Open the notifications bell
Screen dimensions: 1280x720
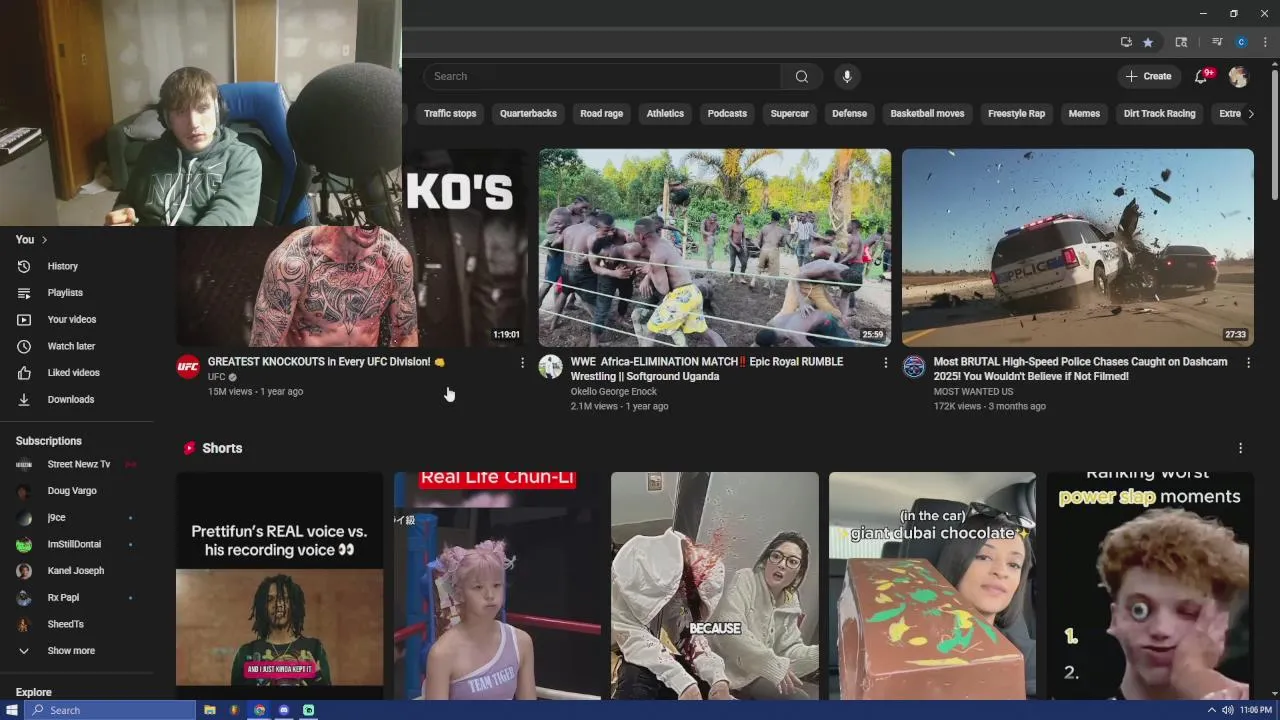1202,76
